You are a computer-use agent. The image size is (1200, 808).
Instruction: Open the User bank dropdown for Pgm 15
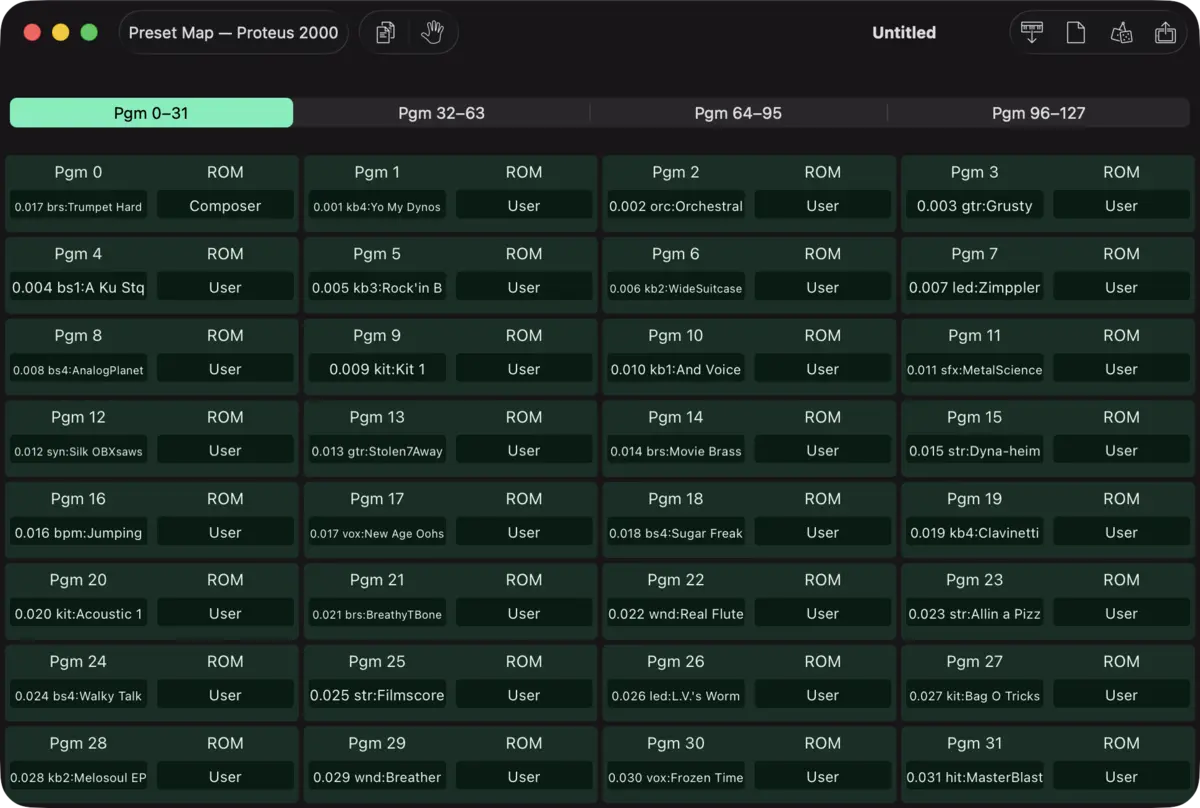tap(1121, 451)
